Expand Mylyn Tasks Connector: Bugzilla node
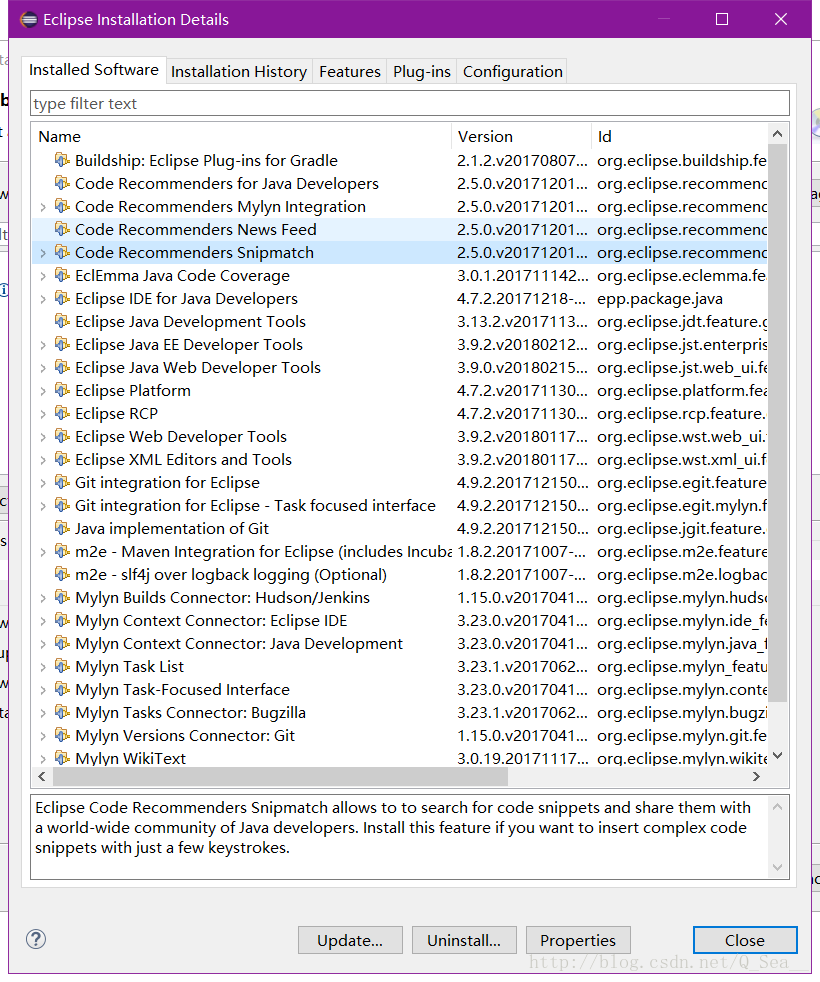The width and height of the screenshot is (820, 982). [x=43, y=713]
